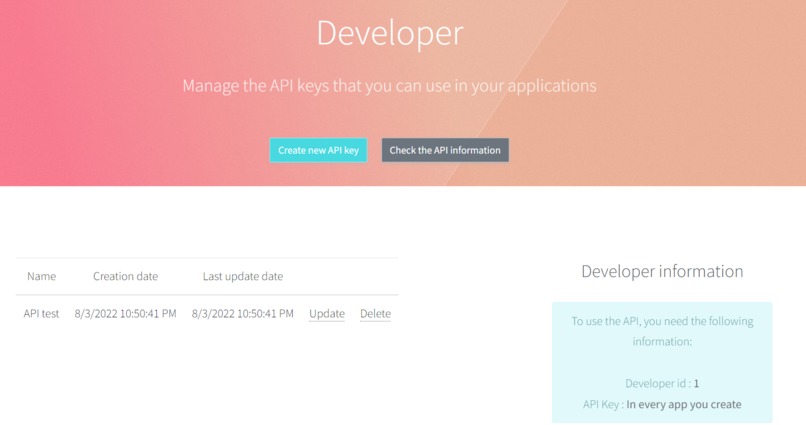Click the Manage the API keys subtitle

tap(390, 86)
